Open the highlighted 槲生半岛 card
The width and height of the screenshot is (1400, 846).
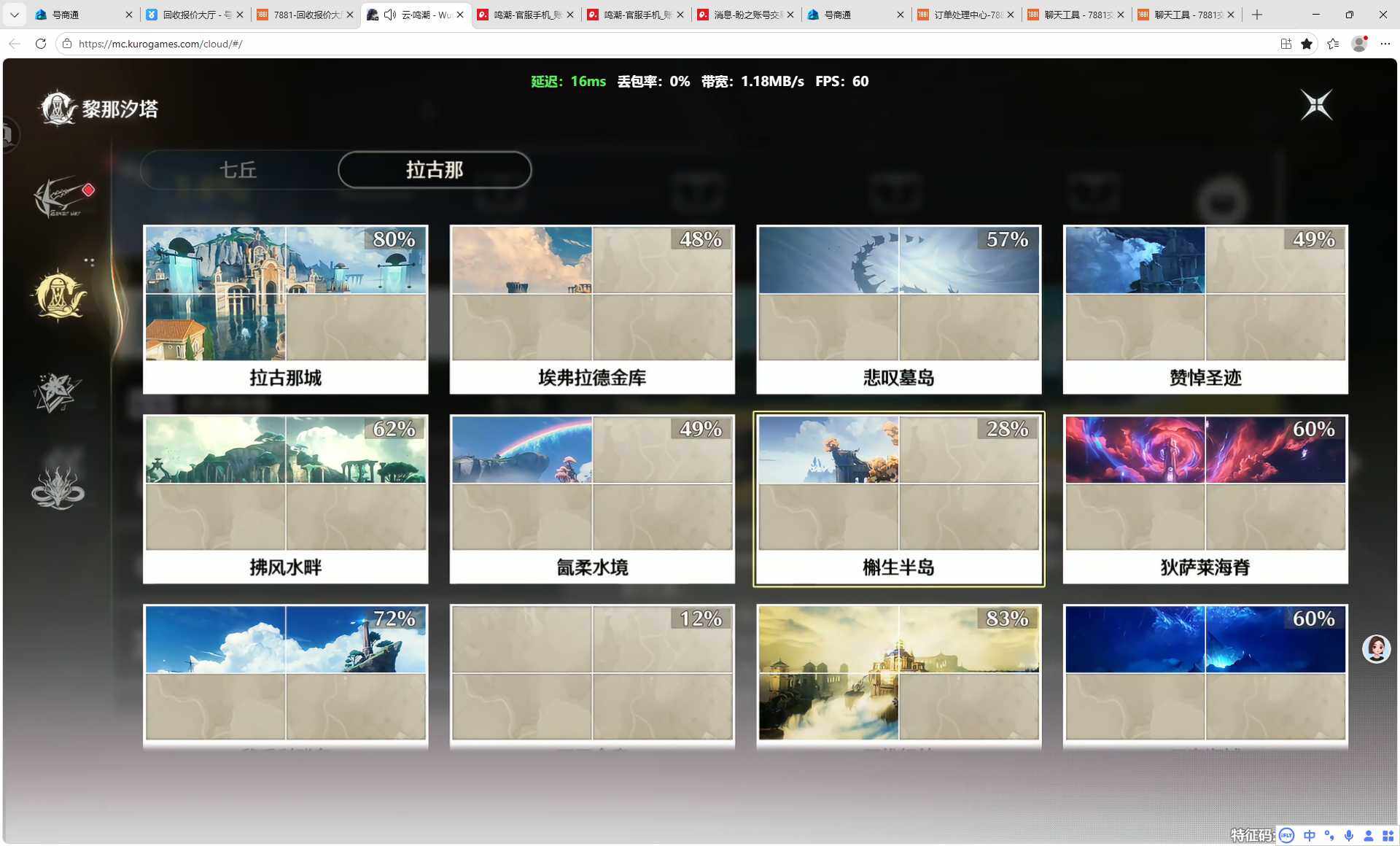[x=898, y=499]
